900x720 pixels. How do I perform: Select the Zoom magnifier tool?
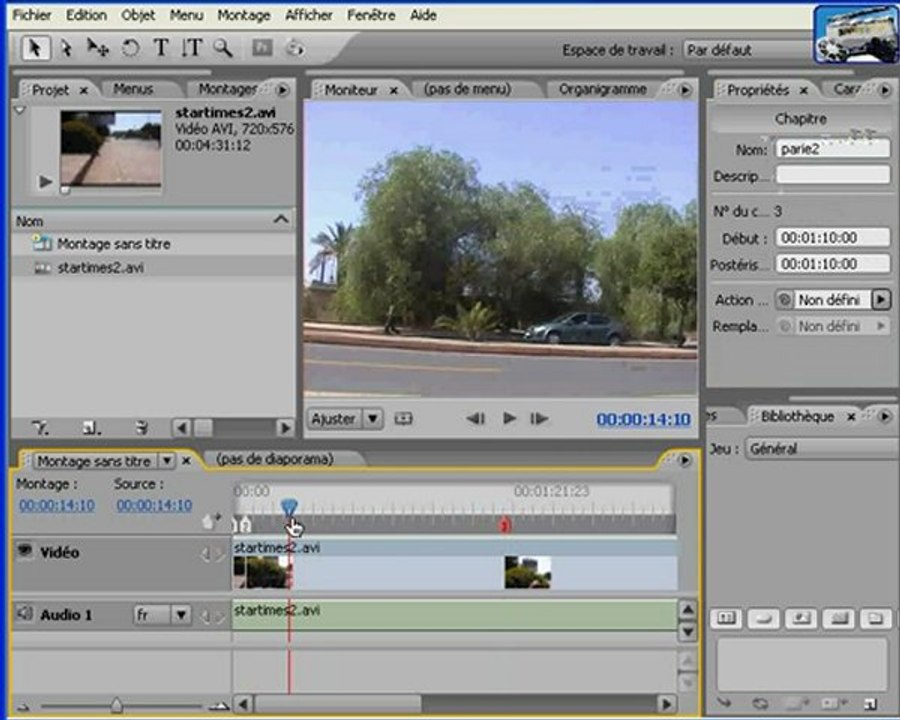[223, 48]
